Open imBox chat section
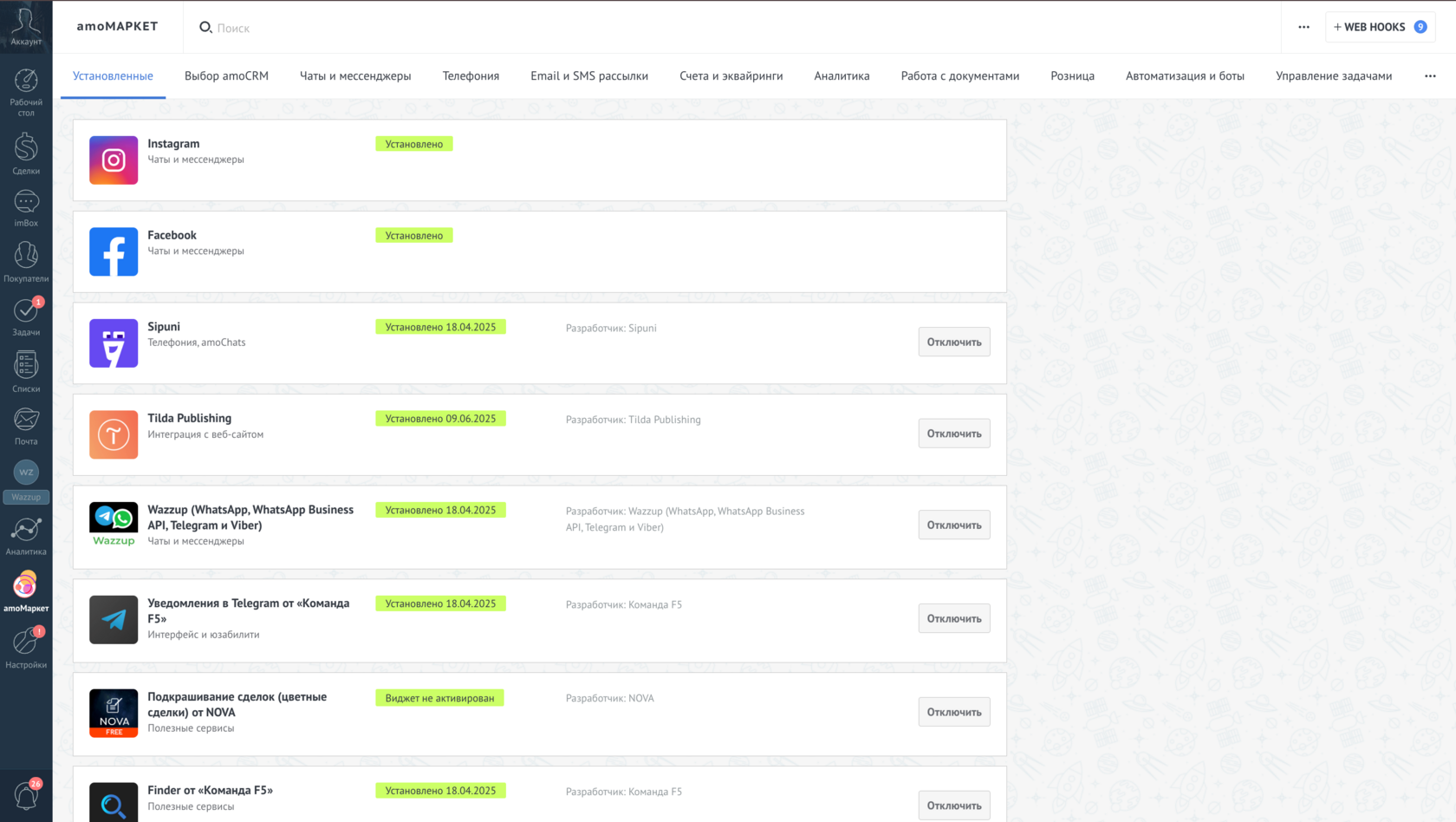The height and width of the screenshot is (822, 1456). (x=26, y=208)
